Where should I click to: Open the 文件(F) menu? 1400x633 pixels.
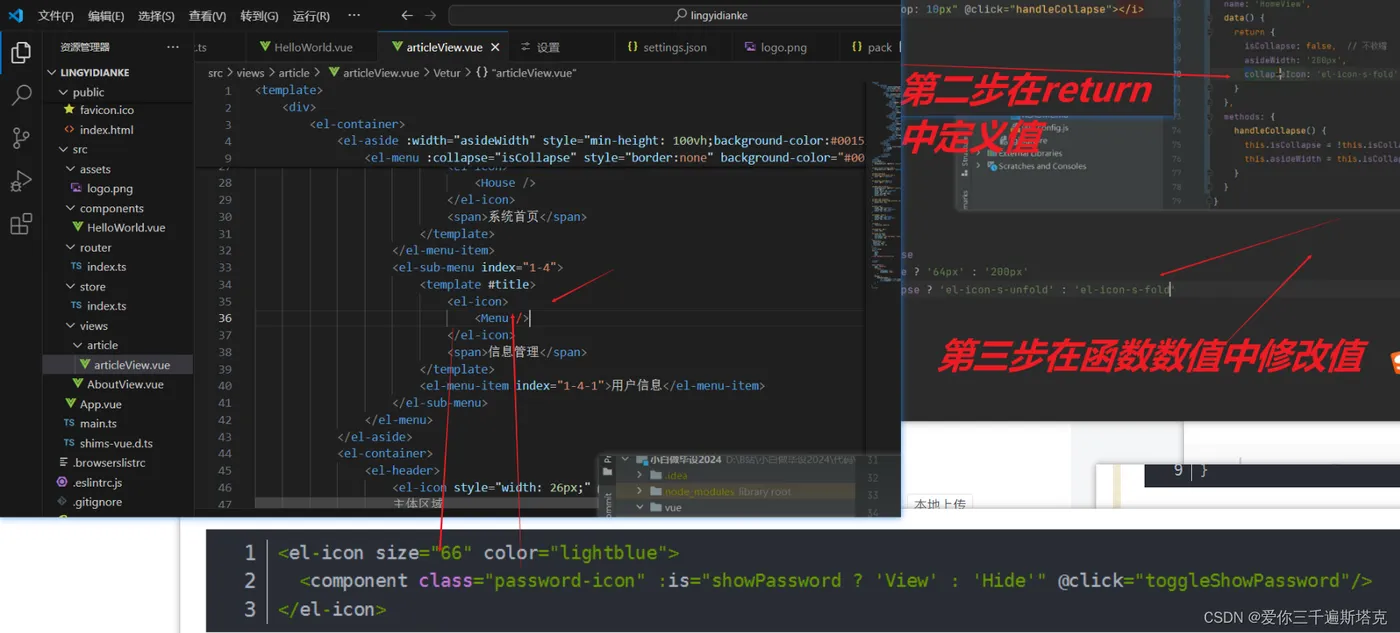click(x=56, y=16)
